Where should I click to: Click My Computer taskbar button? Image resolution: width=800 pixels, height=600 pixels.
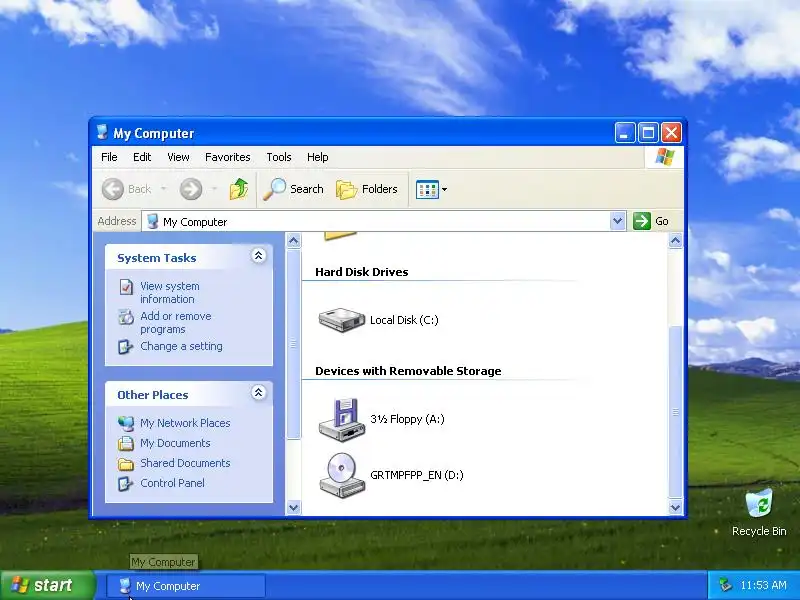coord(186,586)
